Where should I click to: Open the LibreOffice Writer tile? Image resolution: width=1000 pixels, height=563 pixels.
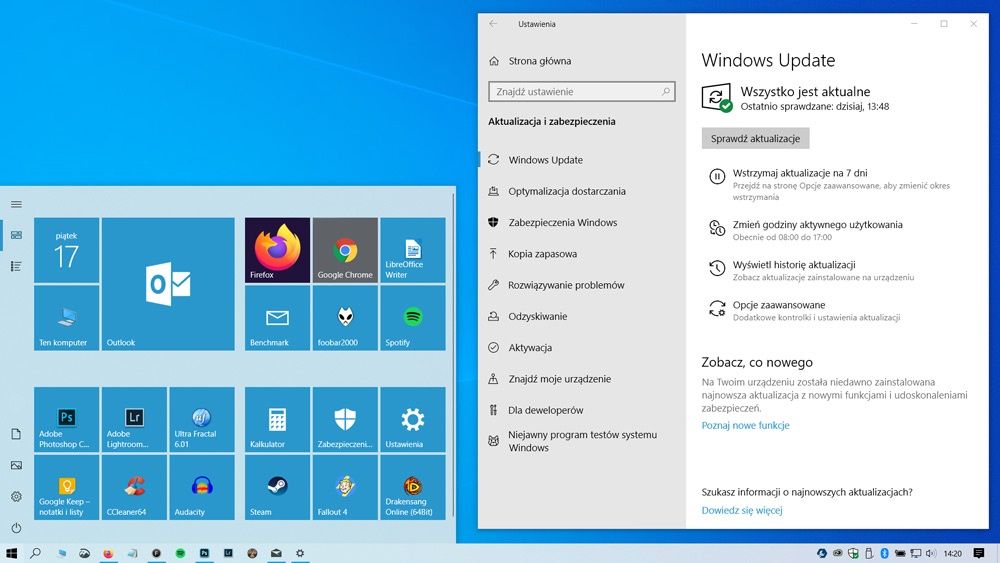point(413,250)
